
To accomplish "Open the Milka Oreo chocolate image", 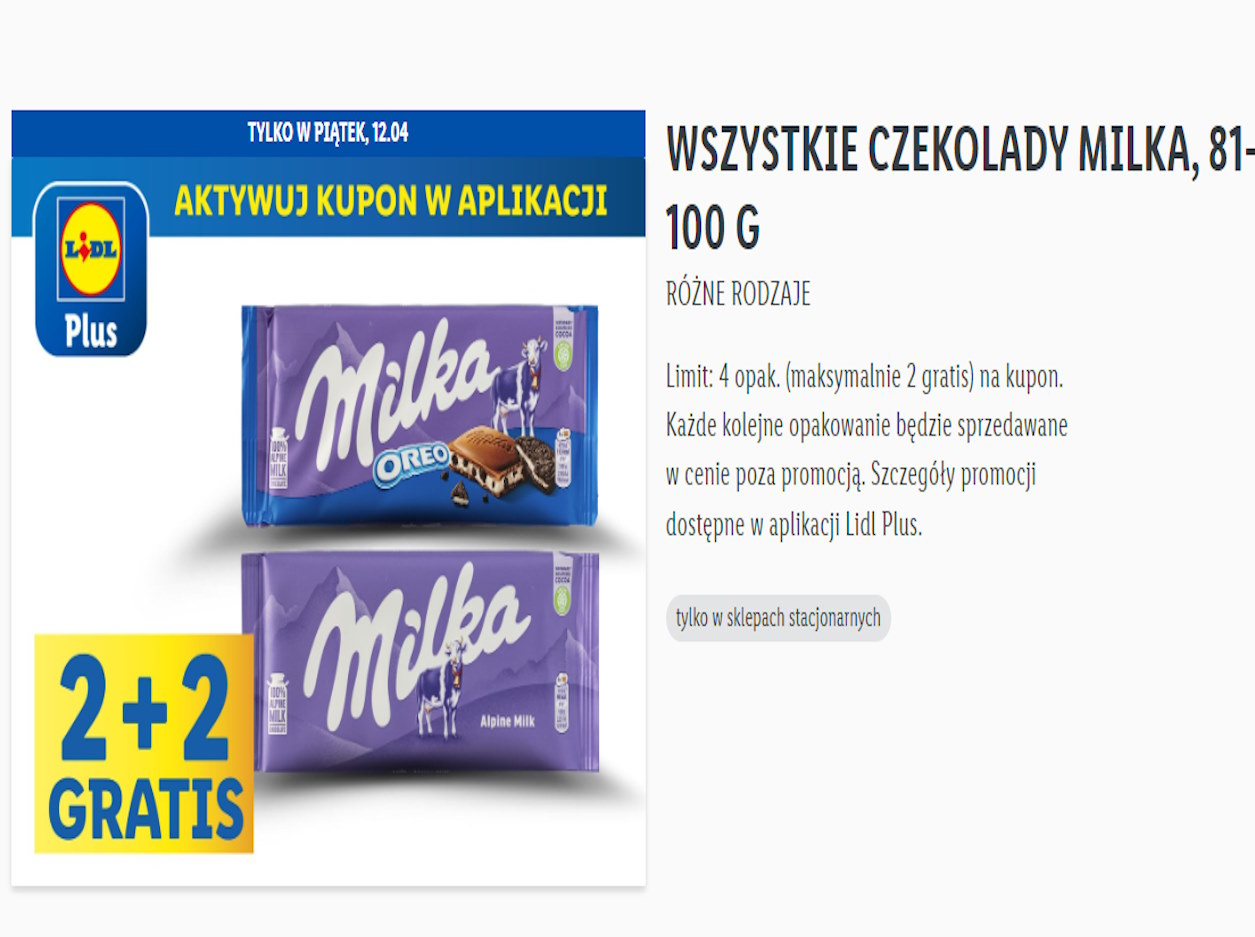I will (x=420, y=415).
